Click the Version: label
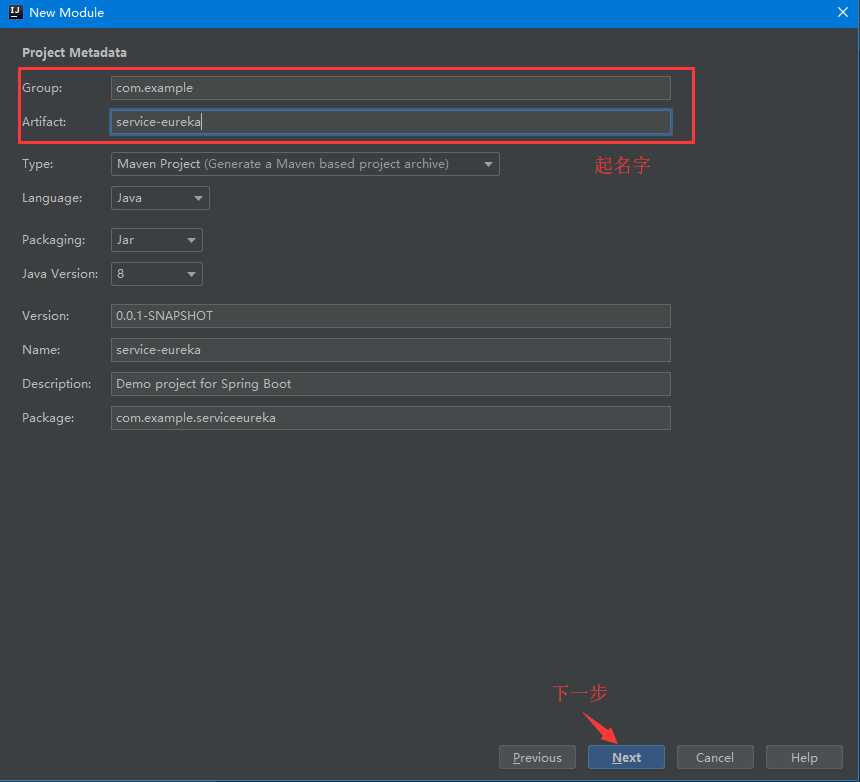Screen dimensions: 860x782 coord(46,316)
